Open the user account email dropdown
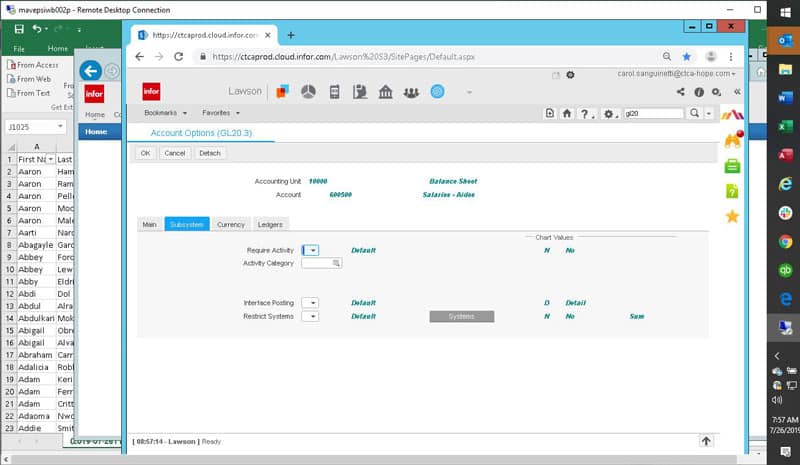The height and width of the screenshot is (465, 800). (x=676, y=74)
